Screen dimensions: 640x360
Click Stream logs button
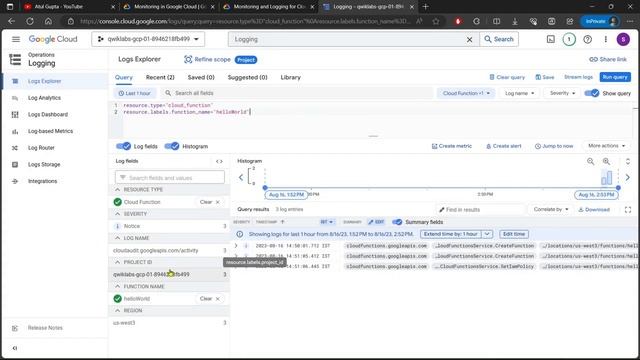pos(578,77)
